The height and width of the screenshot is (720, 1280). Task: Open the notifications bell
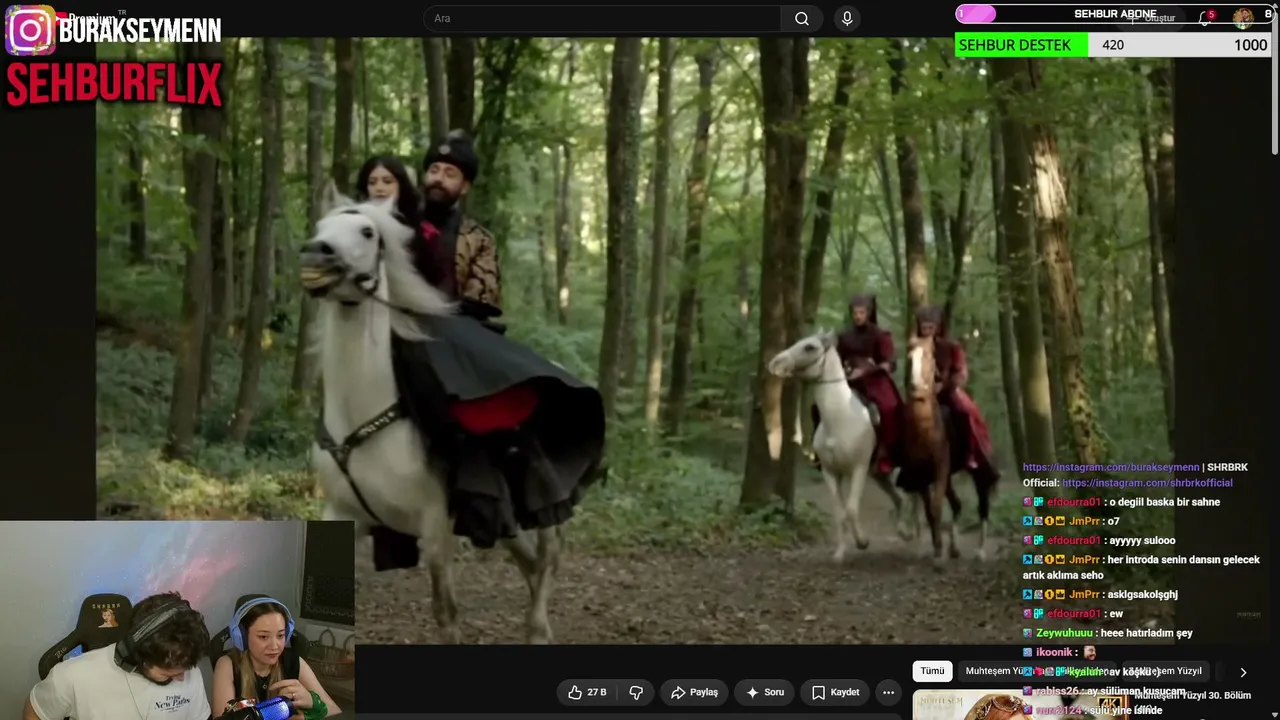coord(1205,18)
